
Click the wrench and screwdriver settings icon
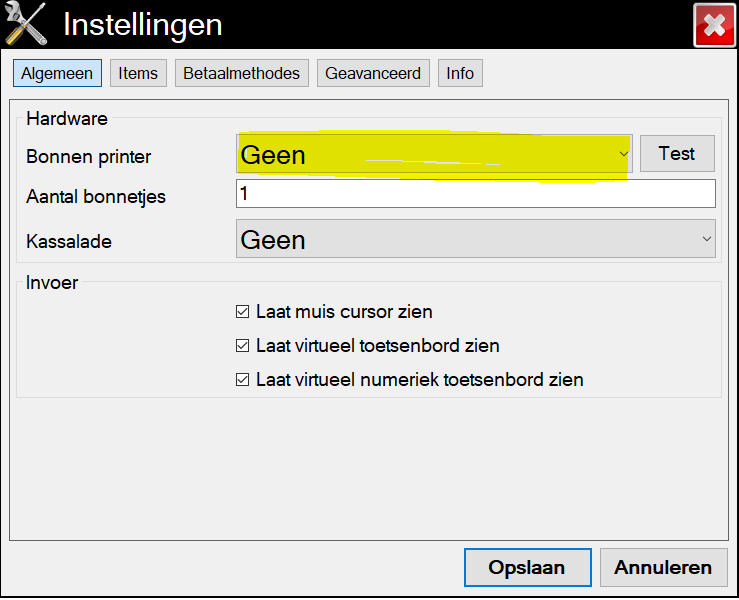tap(27, 25)
